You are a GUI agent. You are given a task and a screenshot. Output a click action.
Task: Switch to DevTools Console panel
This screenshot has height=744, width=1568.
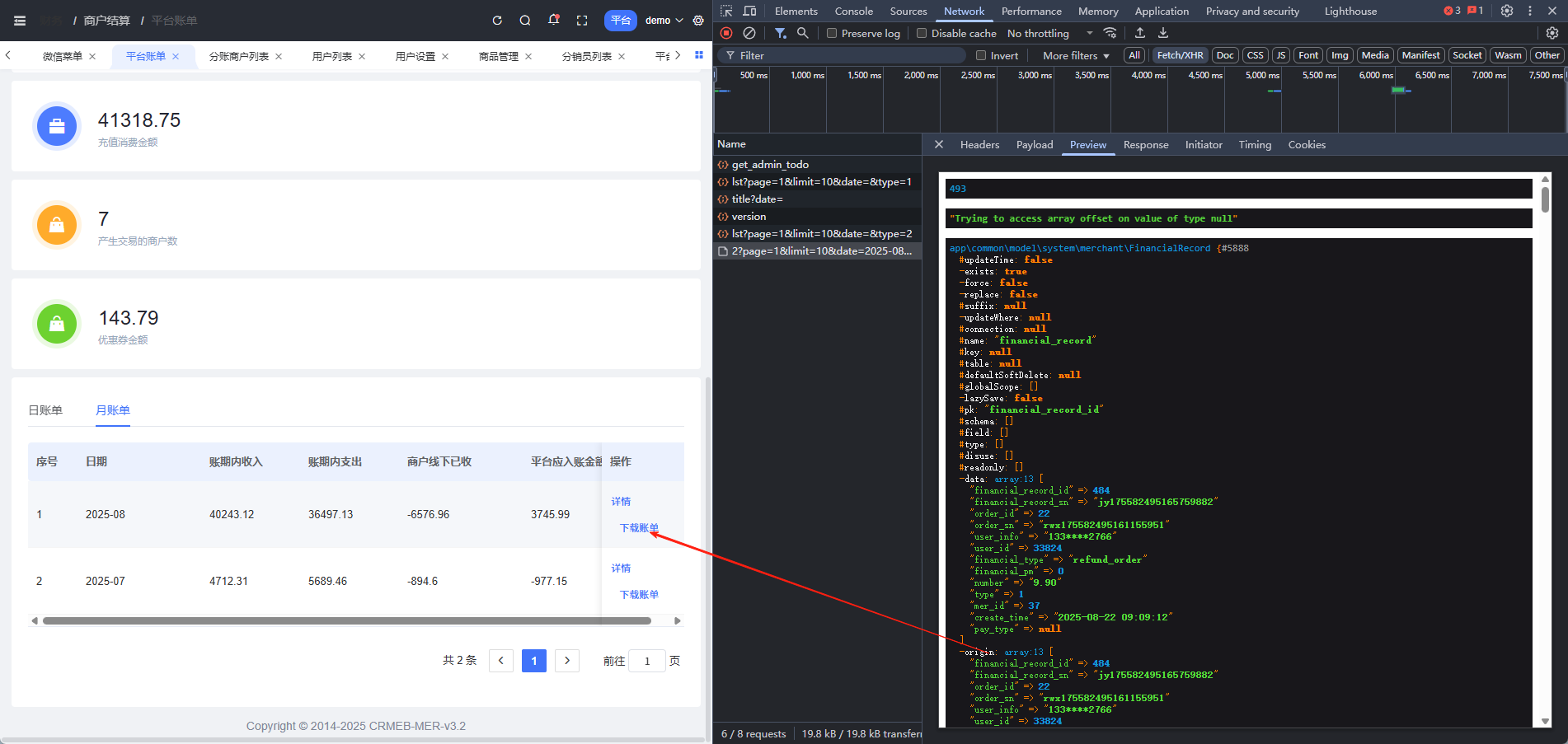(853, 11)
